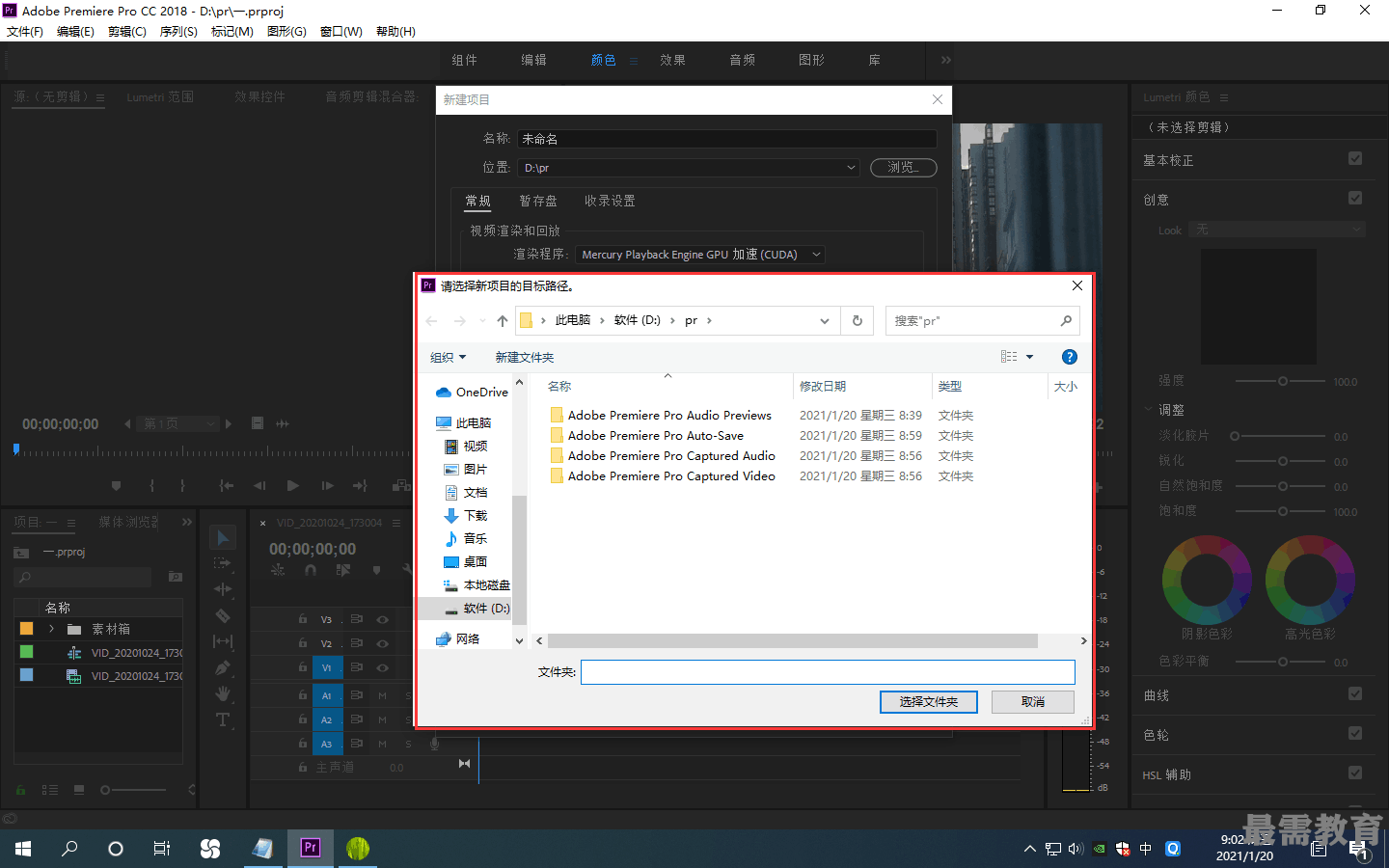Toggle timeline snap magnet icon
This screenshot has height=868, width=1389.
[311, 570]
